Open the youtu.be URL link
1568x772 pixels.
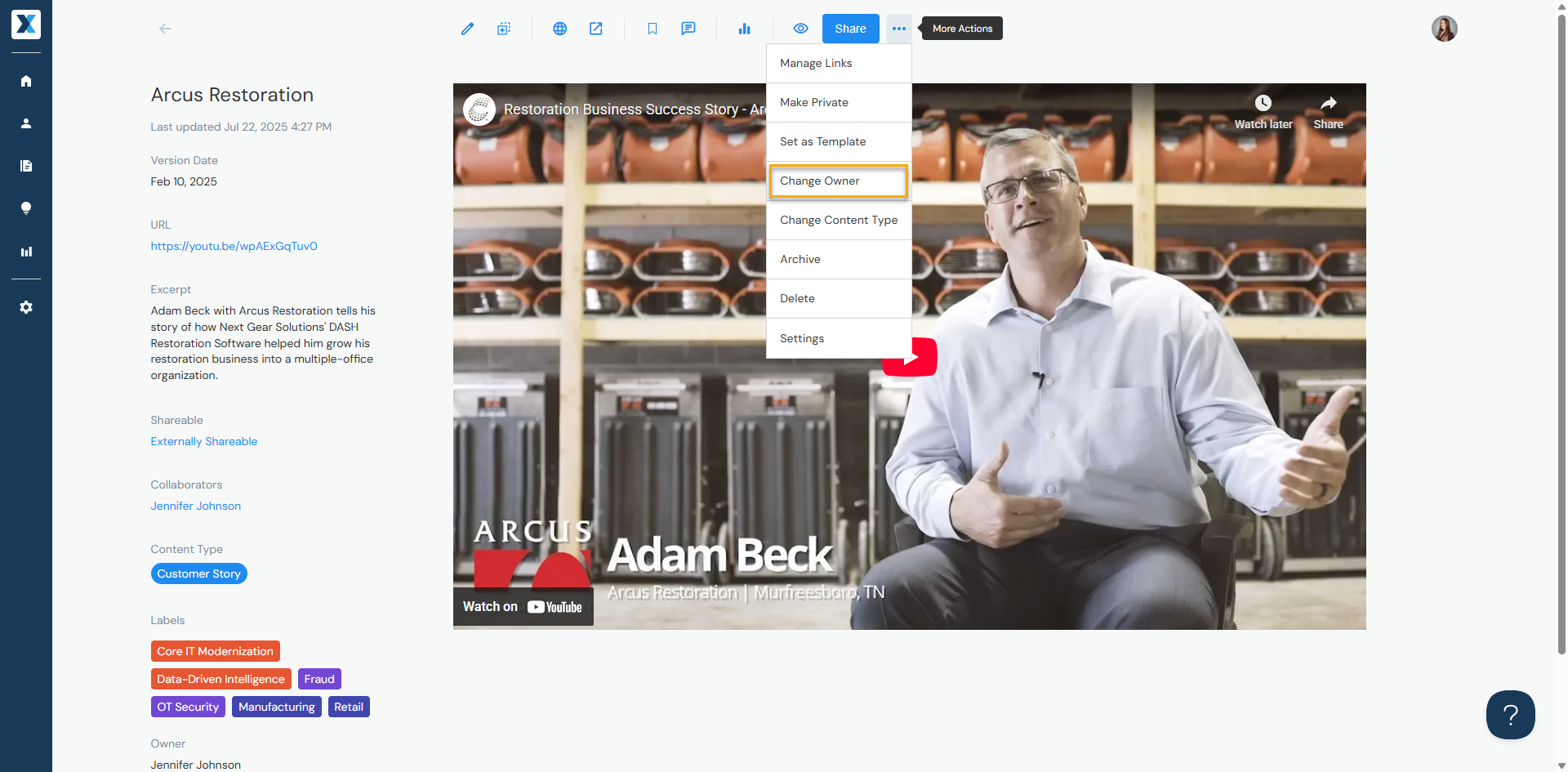tap(234, 246)
